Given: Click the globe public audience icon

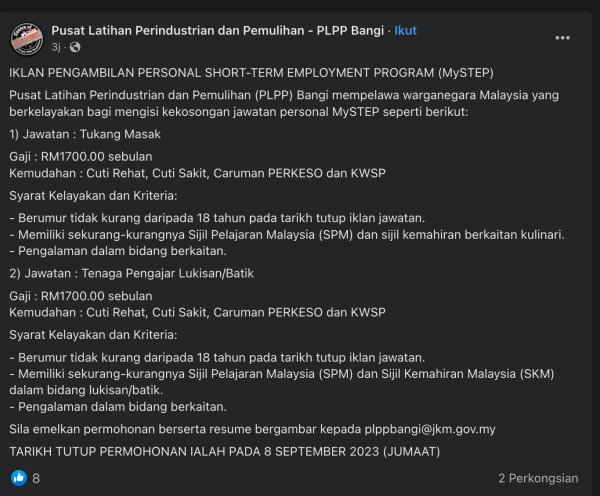Looking at the screenshot, I should click(x=75, y=47).
